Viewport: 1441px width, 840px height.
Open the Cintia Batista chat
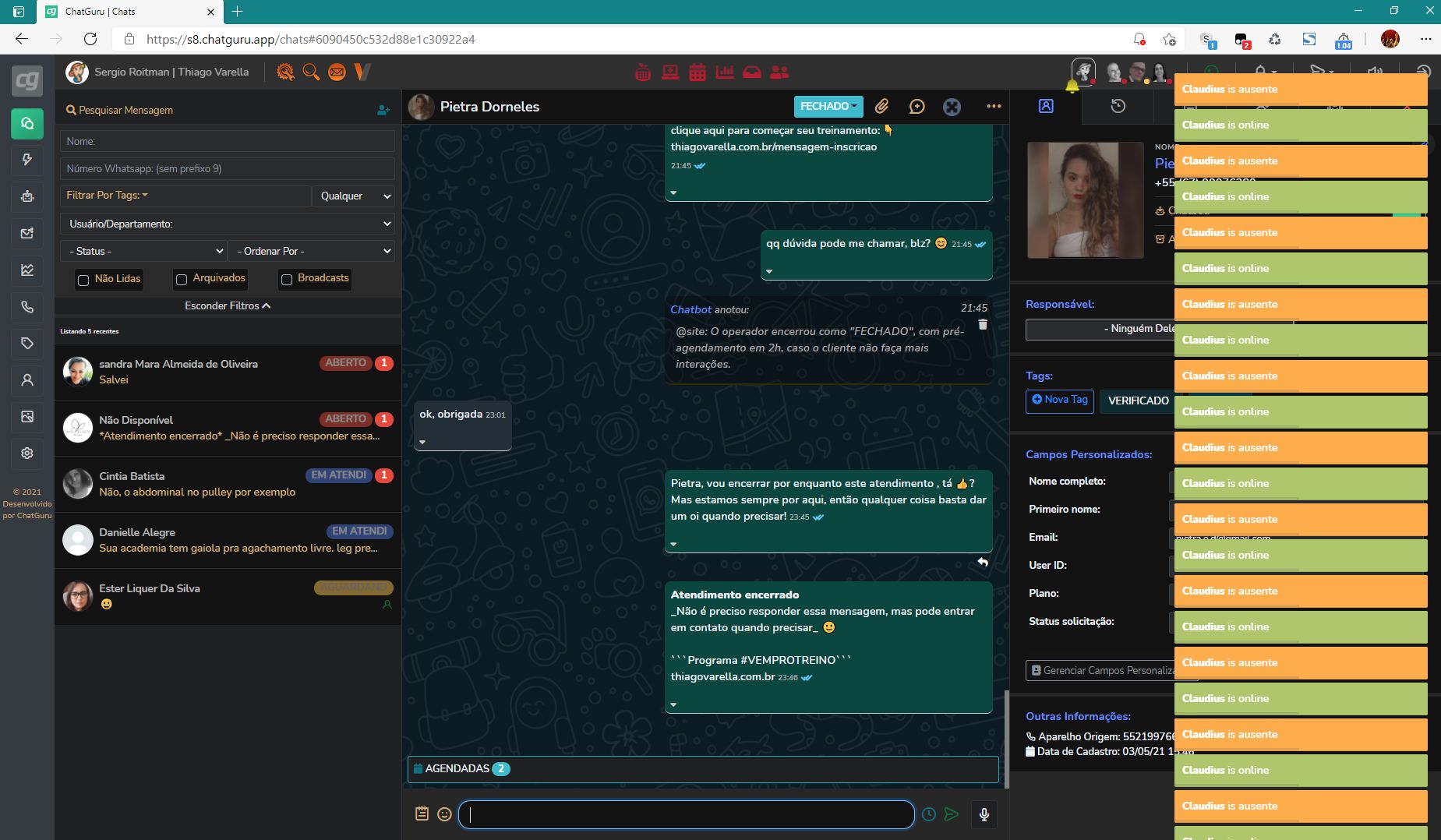[x=228, y=484]
